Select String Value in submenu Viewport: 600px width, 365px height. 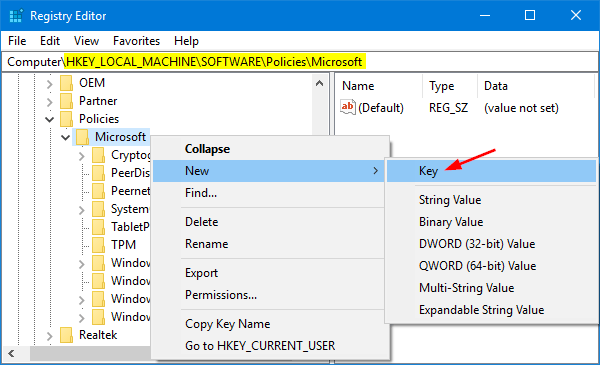(x=491, y=200)
